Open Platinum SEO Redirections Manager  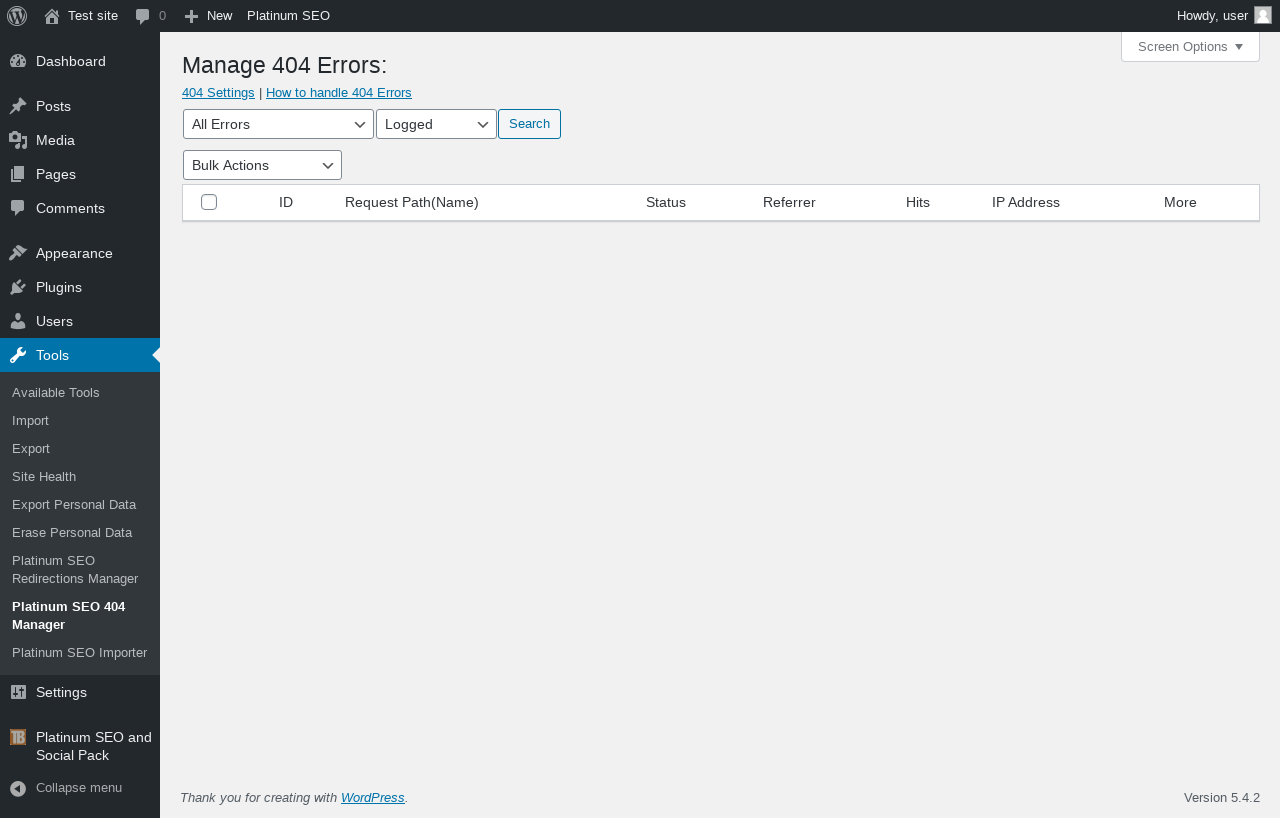tap(75, 569)
